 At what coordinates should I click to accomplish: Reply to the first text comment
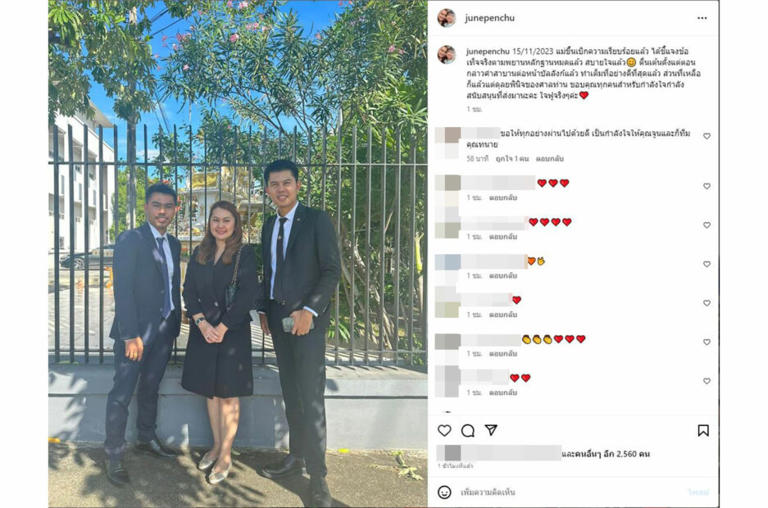coord(550,159)
